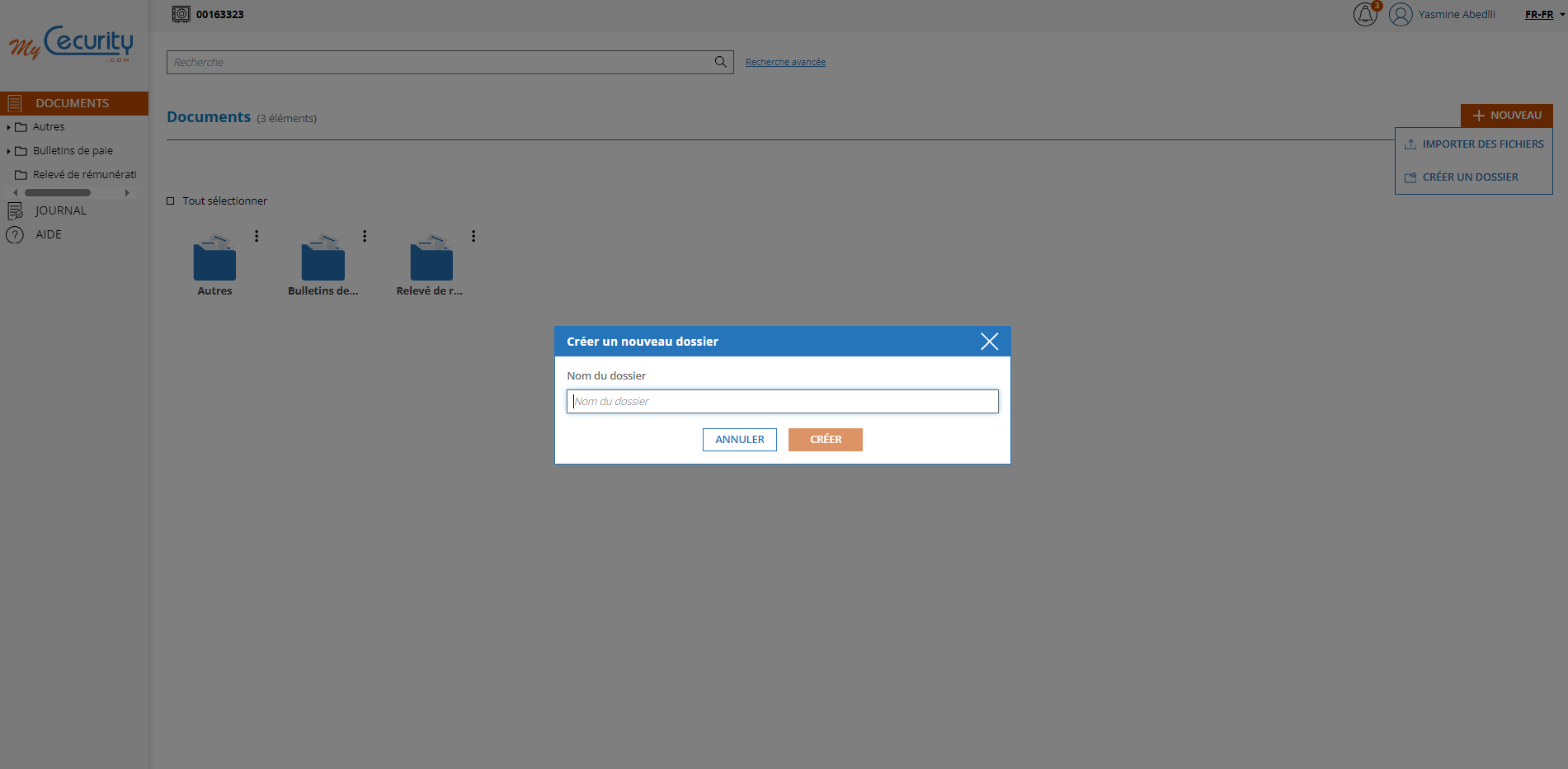Open three-dot menu for Autres folder
Viewport: 1568px width, 769px height.
point(257,236)
